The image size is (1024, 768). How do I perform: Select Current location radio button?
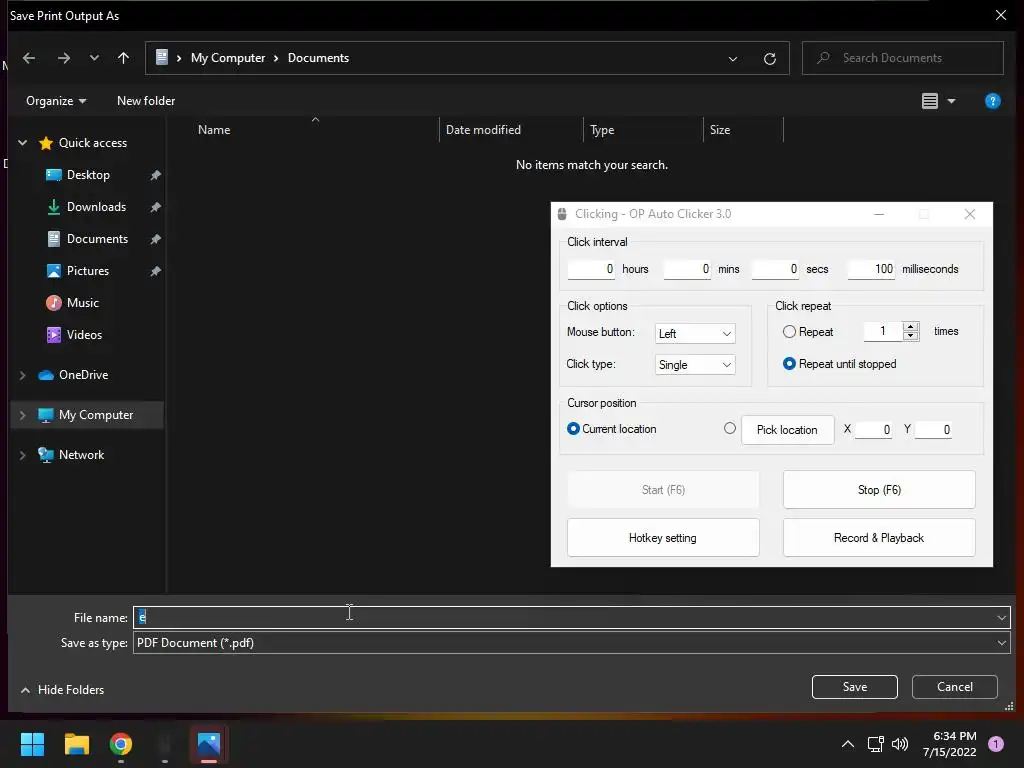click(573, 429)
